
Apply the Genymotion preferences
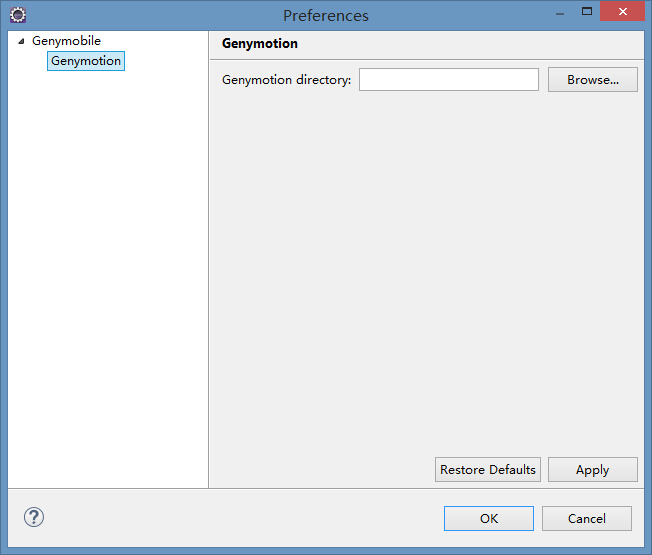[593, 469]
